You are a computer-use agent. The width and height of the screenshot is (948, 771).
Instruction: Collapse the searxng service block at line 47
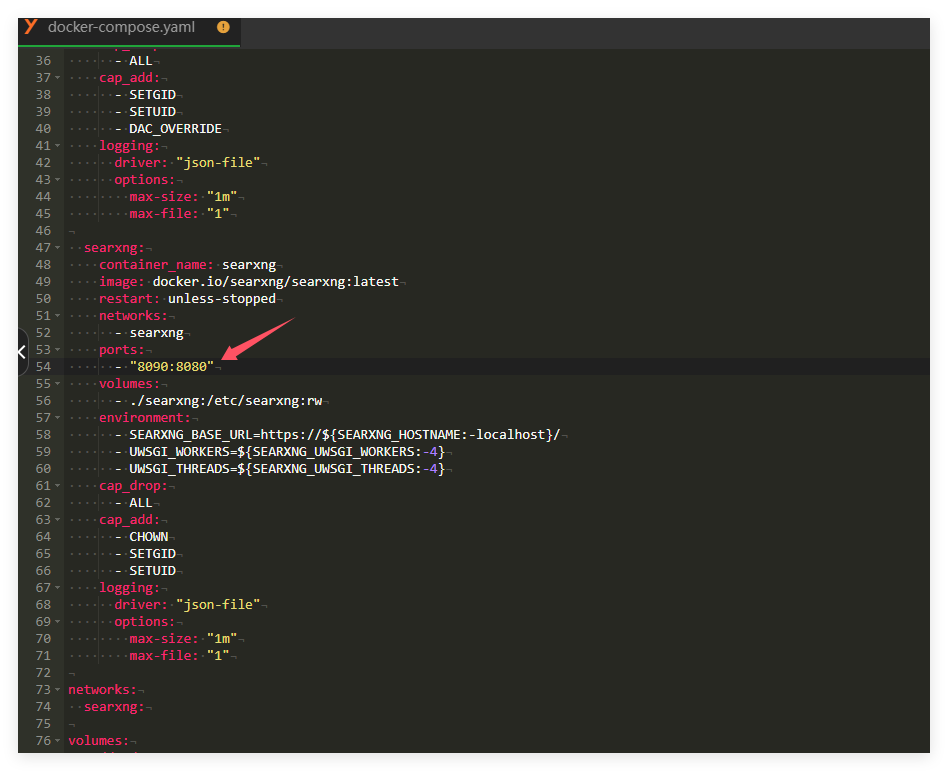tap(58, 248)
